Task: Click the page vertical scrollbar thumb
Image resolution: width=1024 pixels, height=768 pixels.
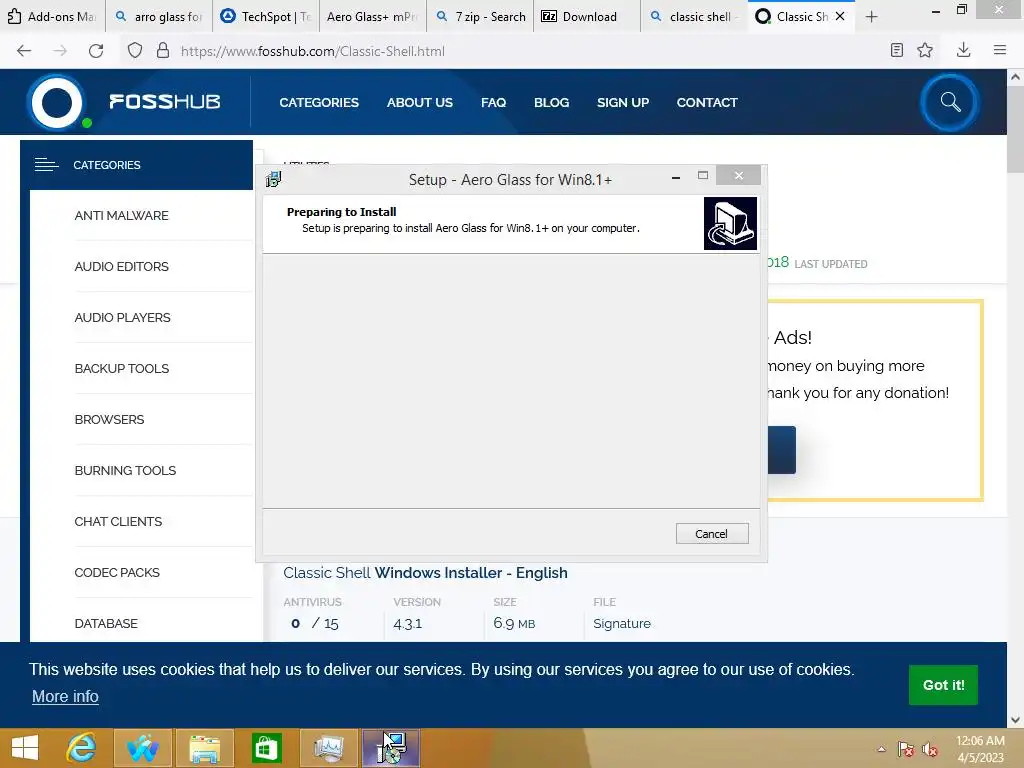Action: point(1015,129)
